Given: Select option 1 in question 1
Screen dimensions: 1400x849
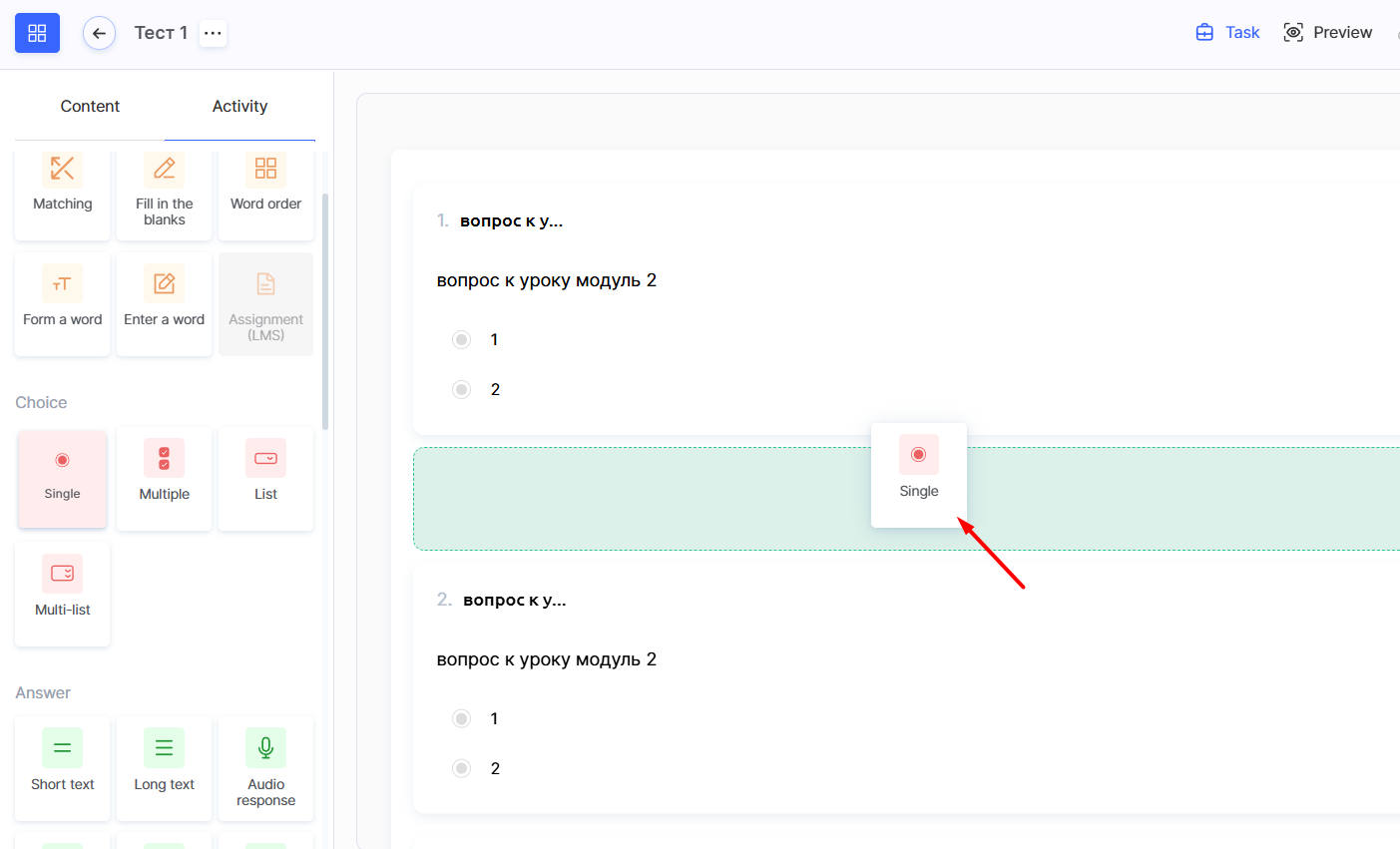Looking at the screenshot, I should coord(461,340).
